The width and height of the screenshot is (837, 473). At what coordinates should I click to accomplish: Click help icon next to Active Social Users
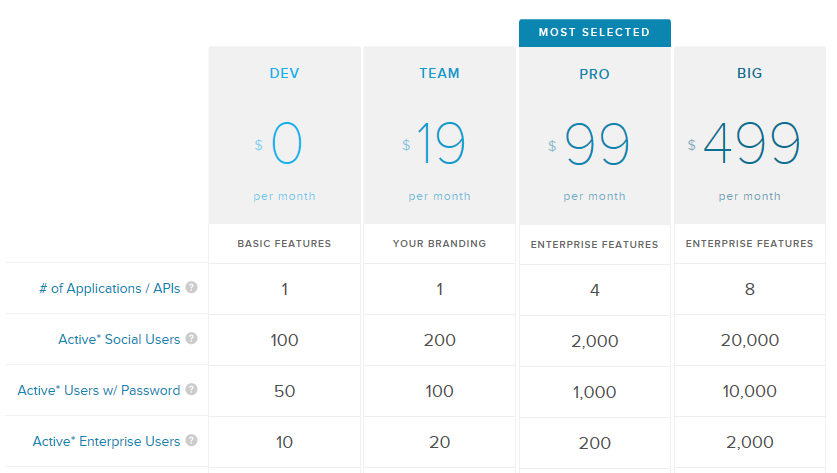point(191,339)
